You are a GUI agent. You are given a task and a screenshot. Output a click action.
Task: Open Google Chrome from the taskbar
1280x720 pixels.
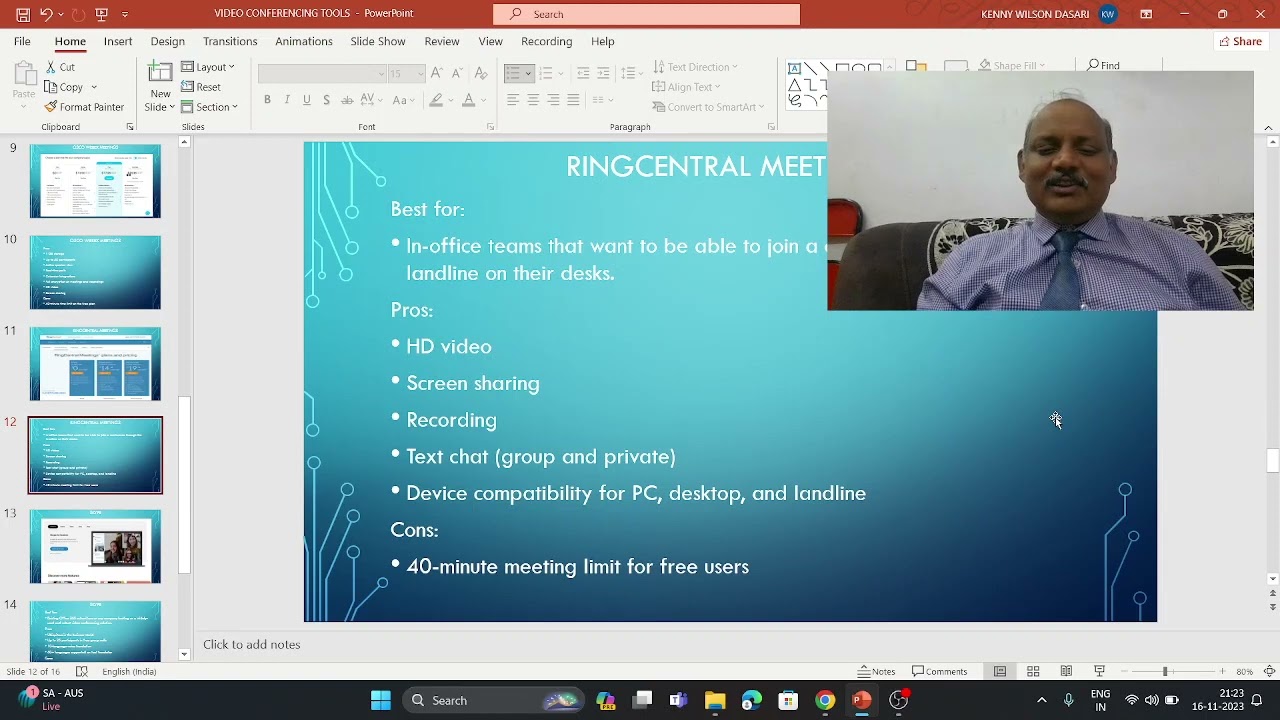pos(825,700)
